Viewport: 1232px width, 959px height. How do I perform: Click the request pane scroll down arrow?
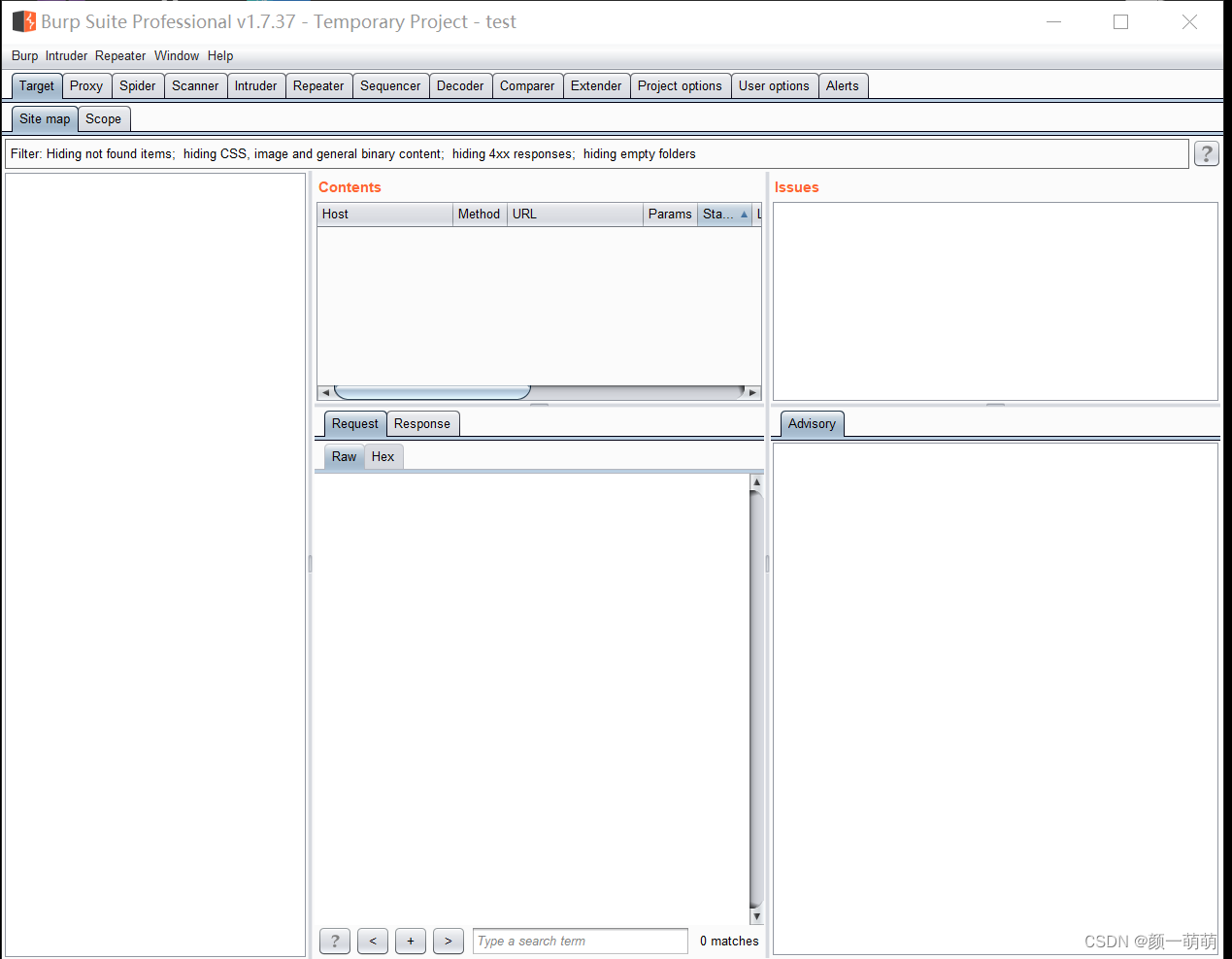(x=756, y=916)
